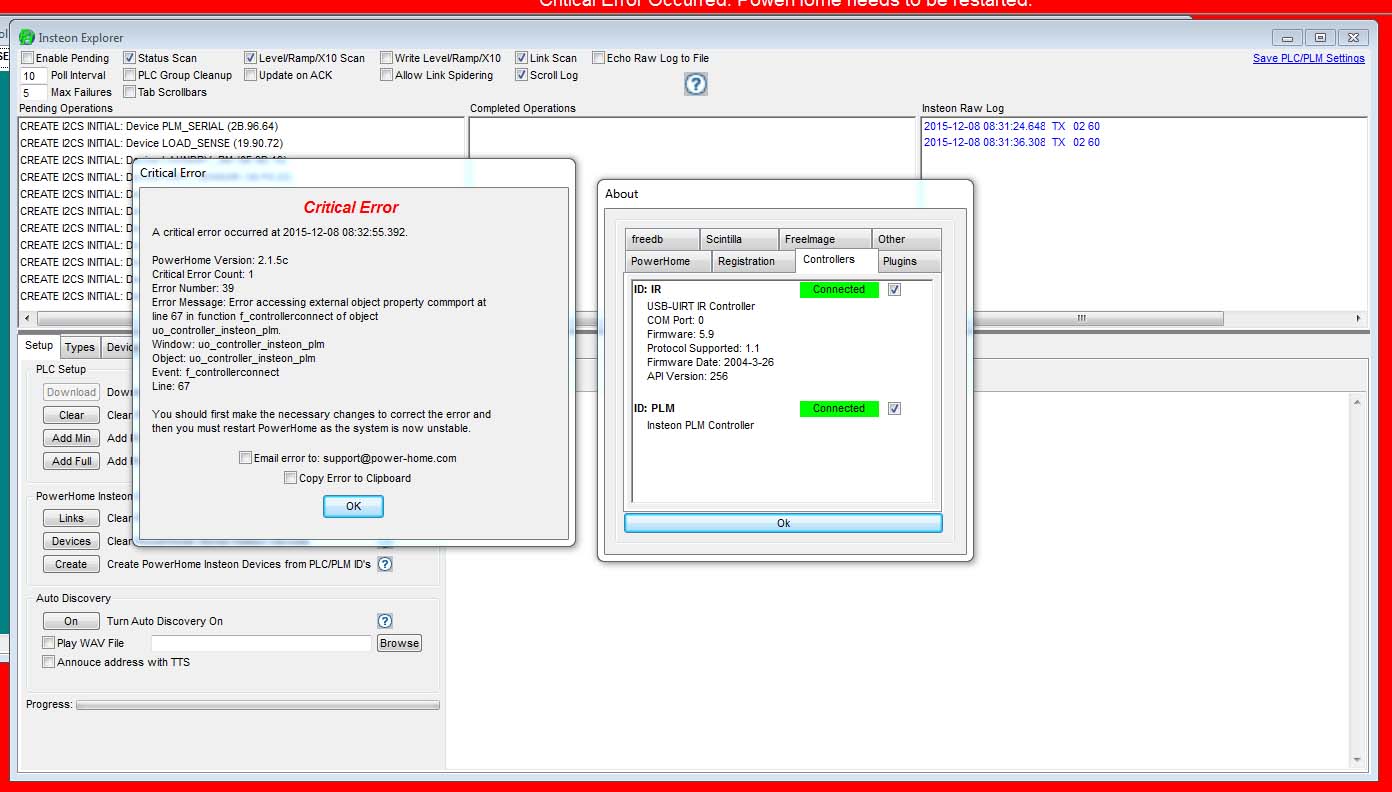Click the USB-UIRT IR Controller text
The height and width of the screenshot is (792, 1392).
701,306
